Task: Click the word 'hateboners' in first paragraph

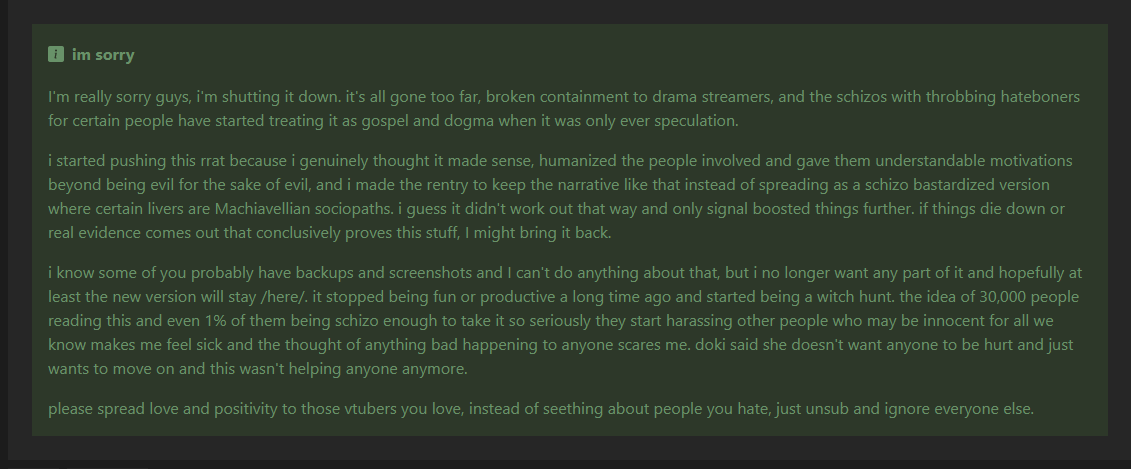Action: tap(1040, 97)
